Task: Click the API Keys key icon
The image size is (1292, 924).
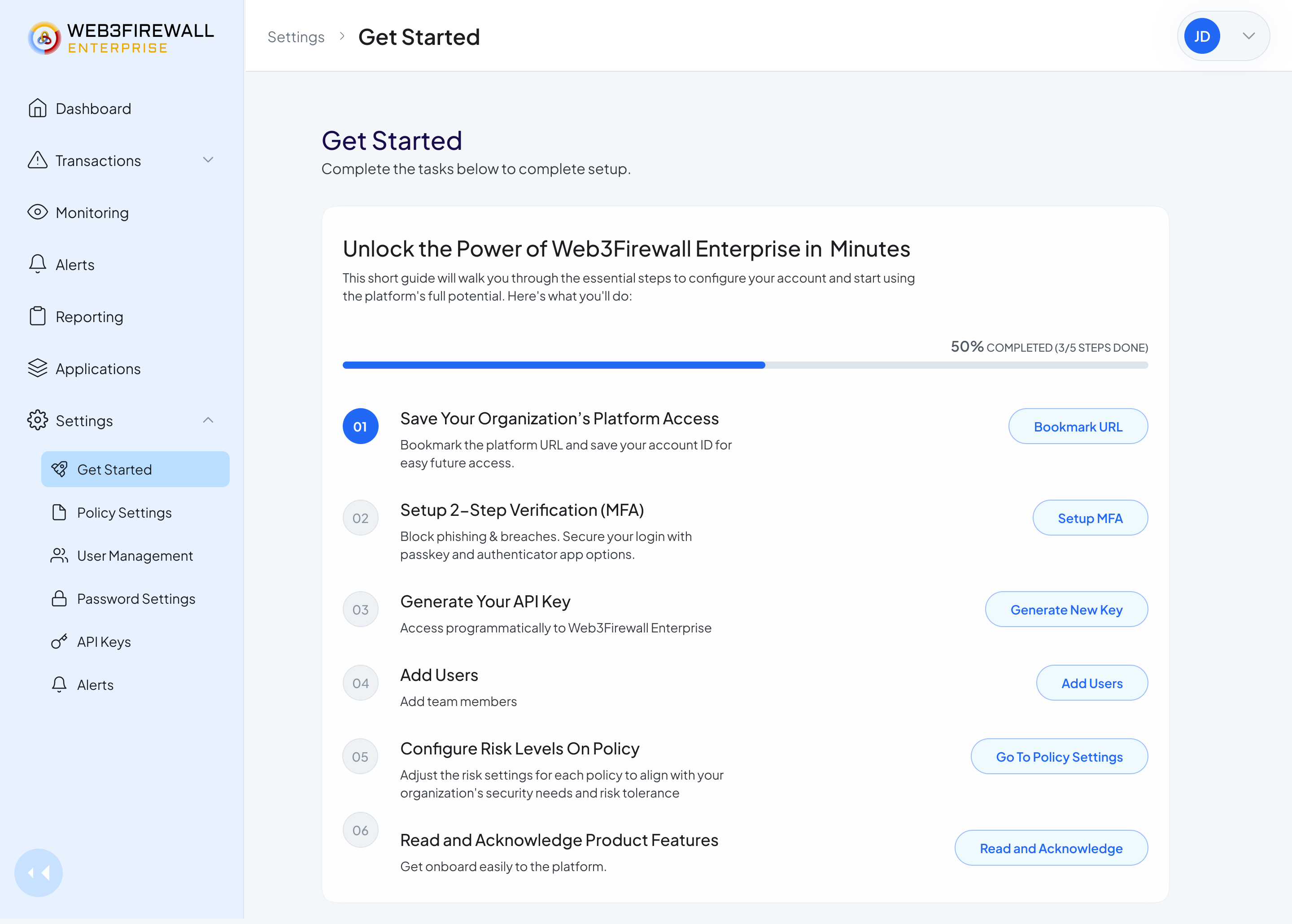Action: 59,642
